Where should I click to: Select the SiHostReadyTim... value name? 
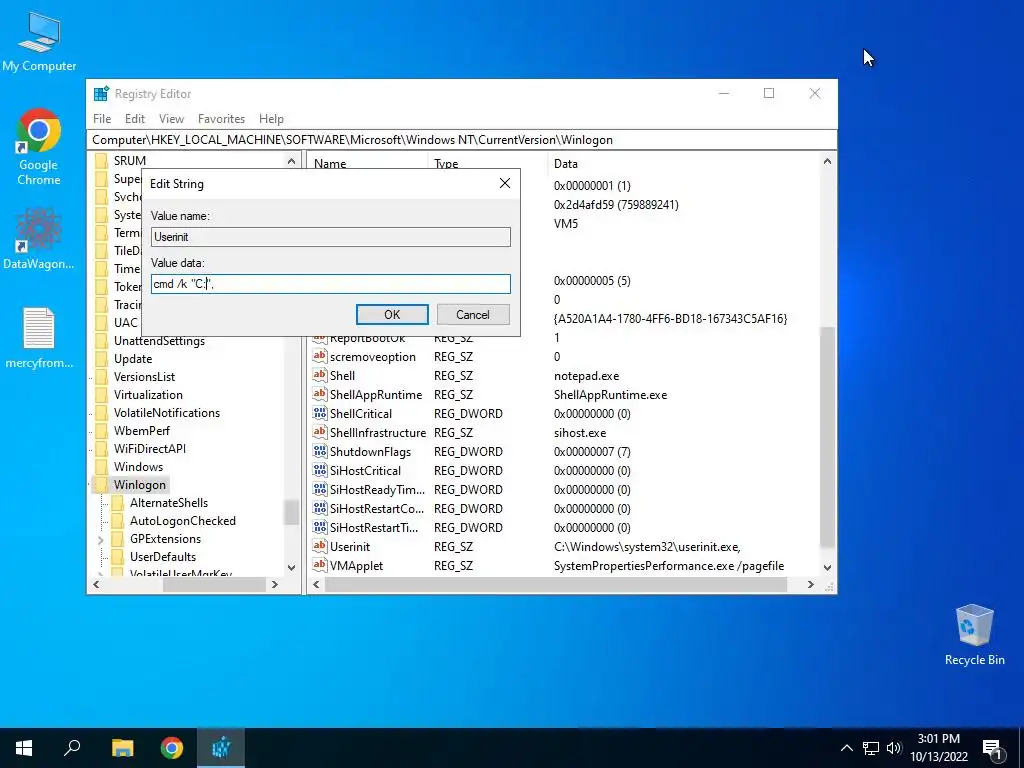pyautogui.click(x=377, y=489)
